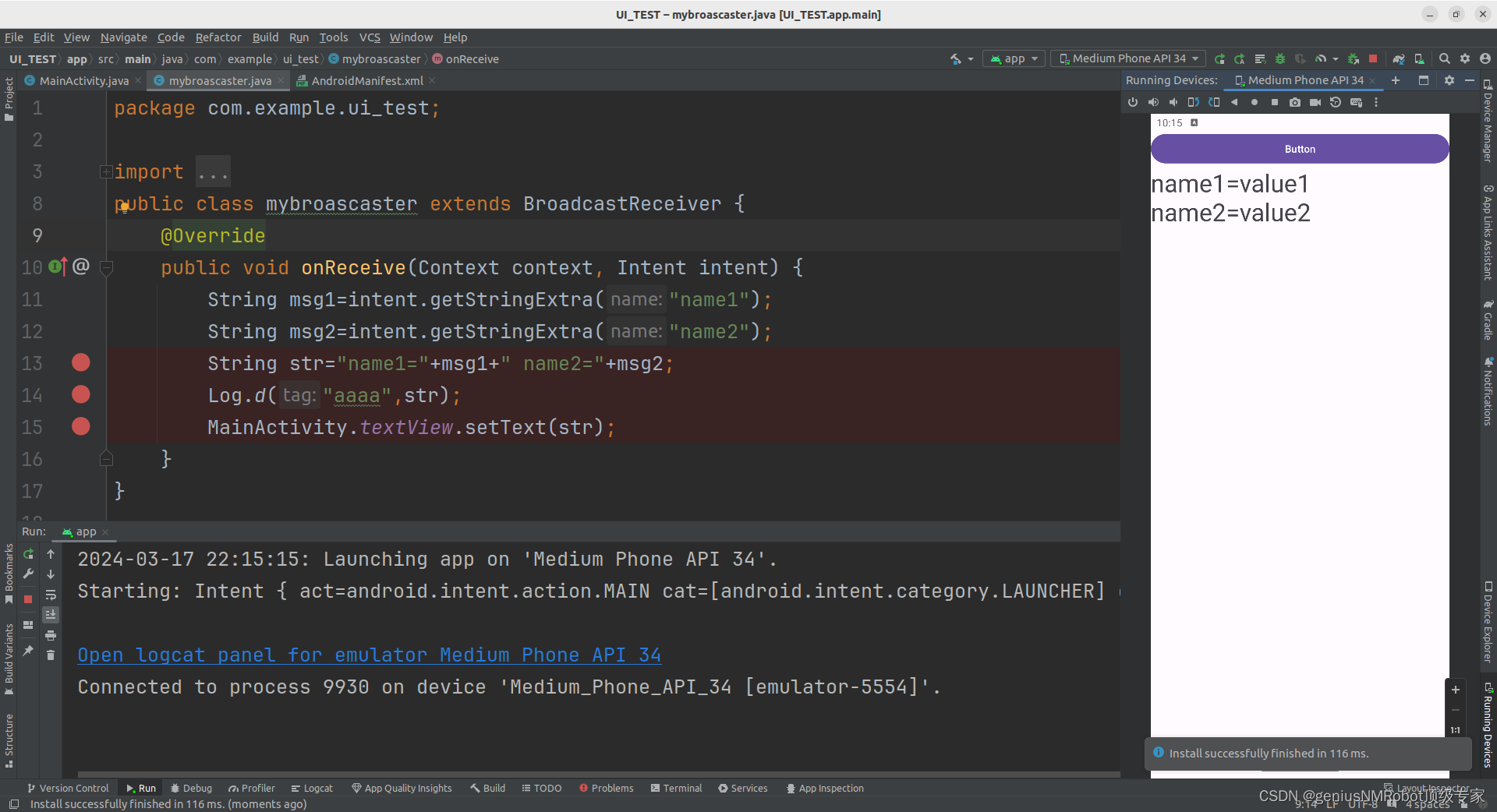1497x812 pixels.
Task: Stop the app with the red square toolbar button
Action: tap(1373, 59)
